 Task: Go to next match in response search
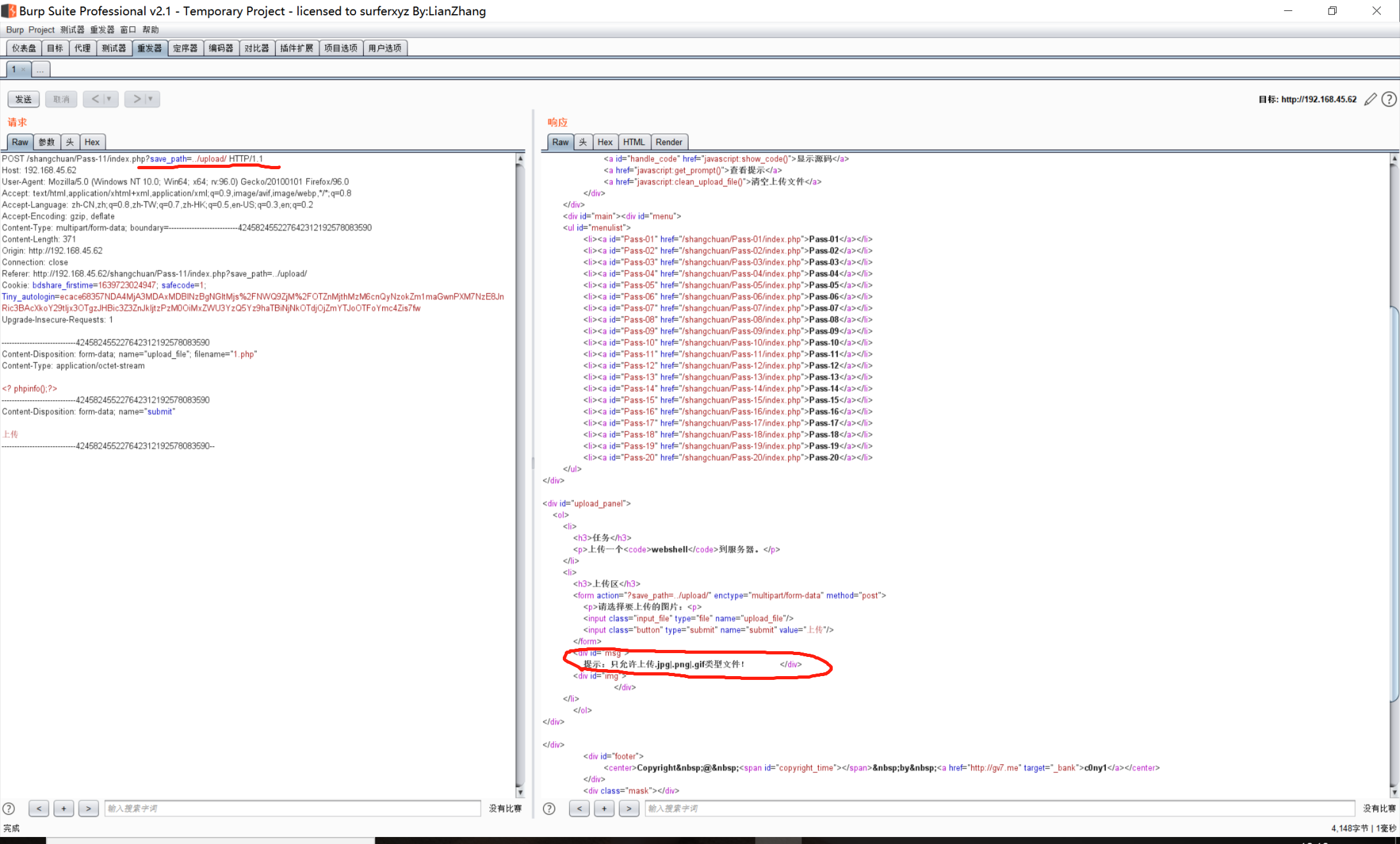pos(629,808)
